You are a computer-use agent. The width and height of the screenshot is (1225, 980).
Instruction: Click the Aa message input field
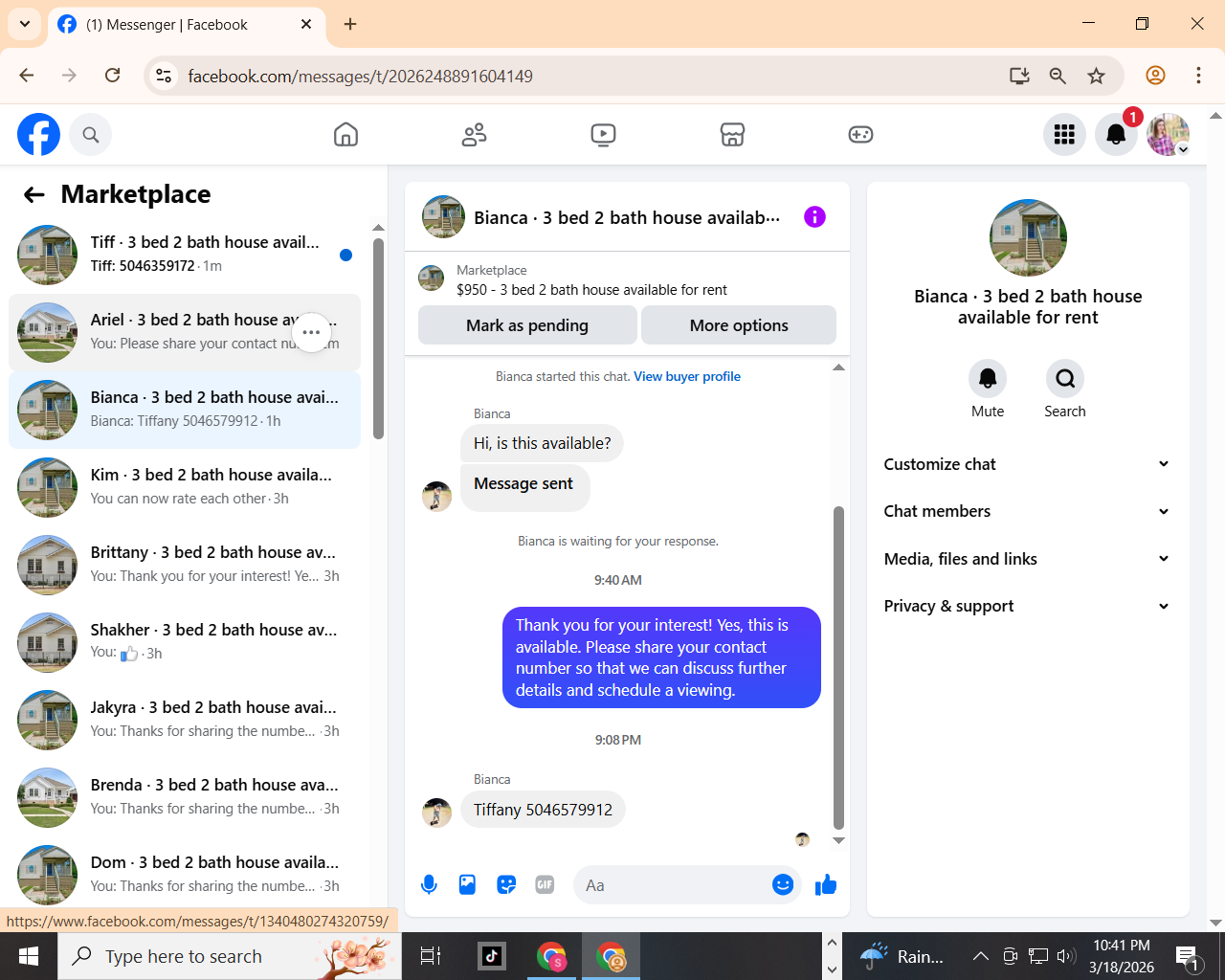(670, 885)
